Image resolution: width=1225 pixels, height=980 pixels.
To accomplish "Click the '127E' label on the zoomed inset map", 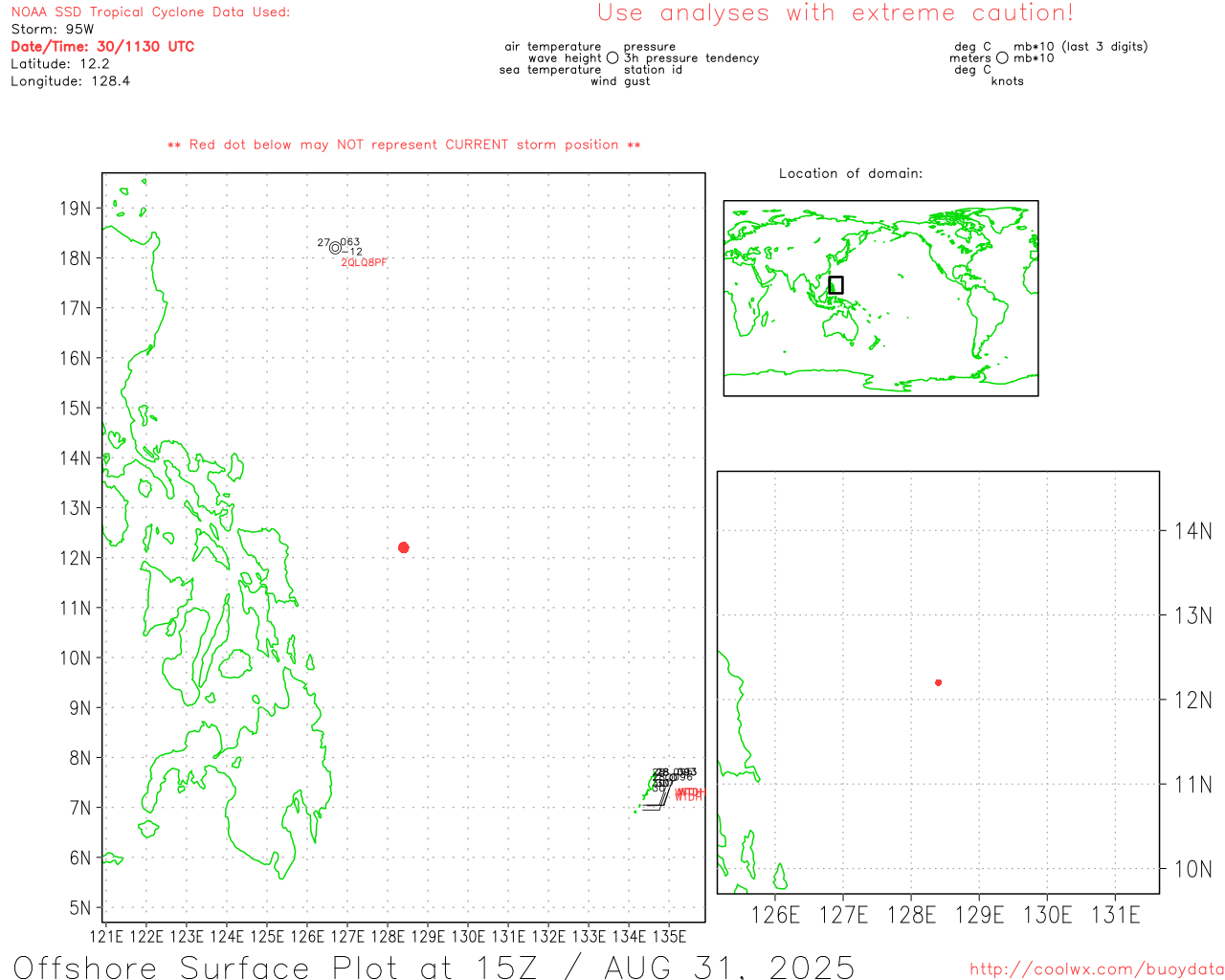I will (843, 915).
